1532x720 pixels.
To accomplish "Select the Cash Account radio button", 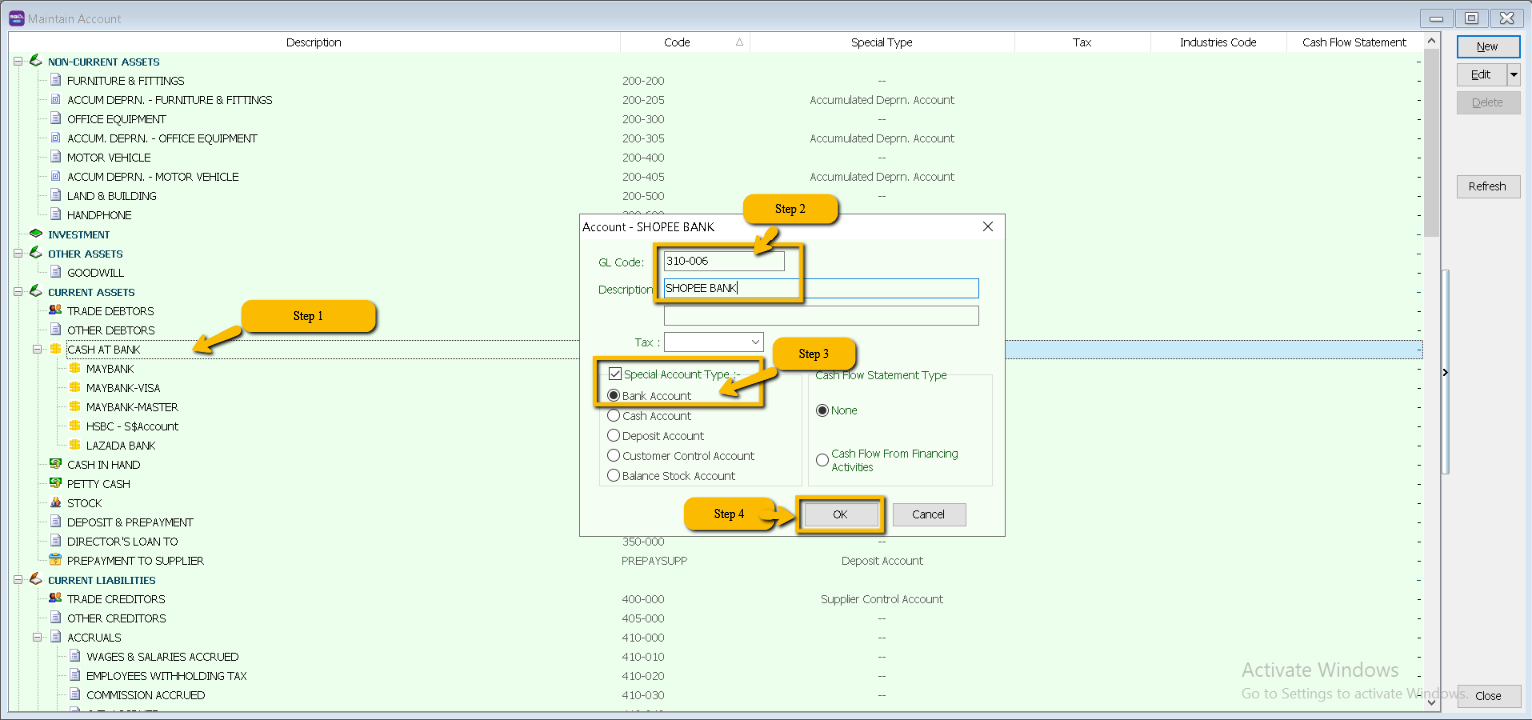I will 614,416.
